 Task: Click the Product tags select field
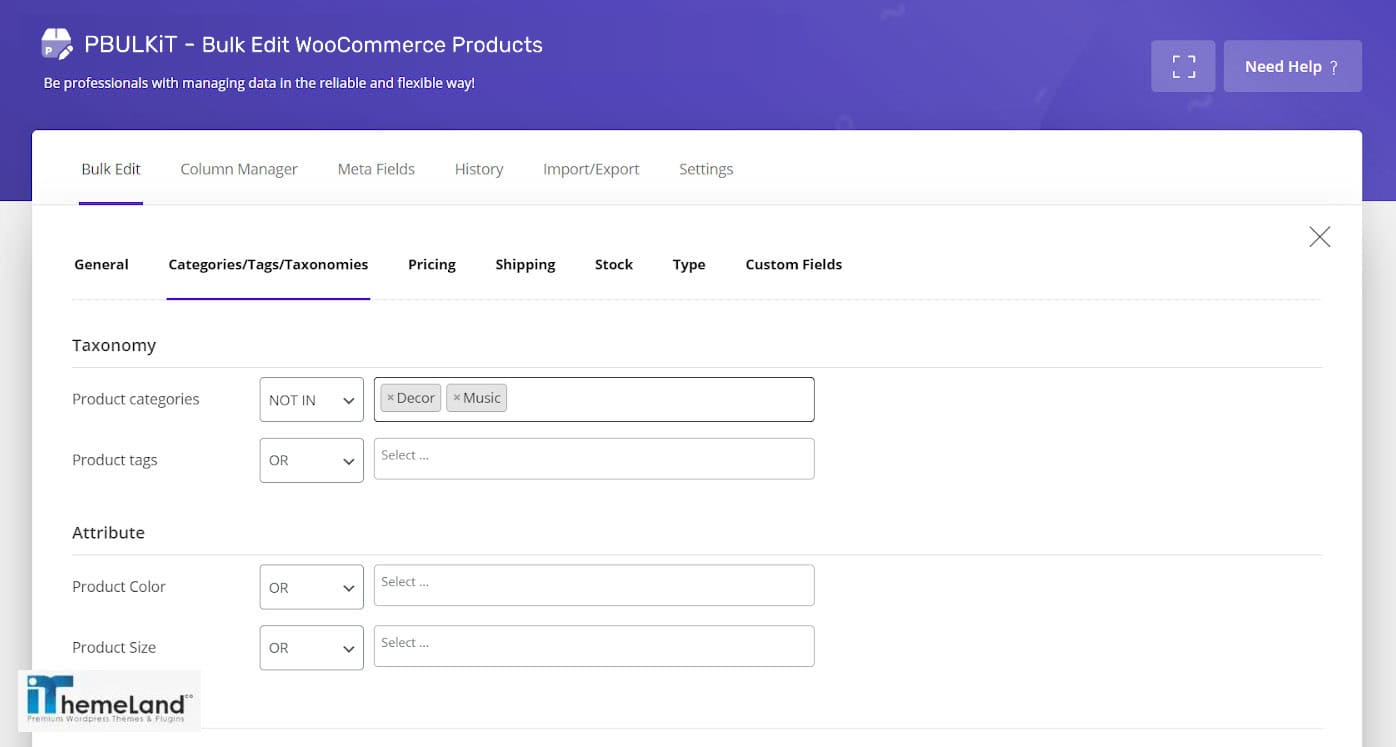(594, 459)
